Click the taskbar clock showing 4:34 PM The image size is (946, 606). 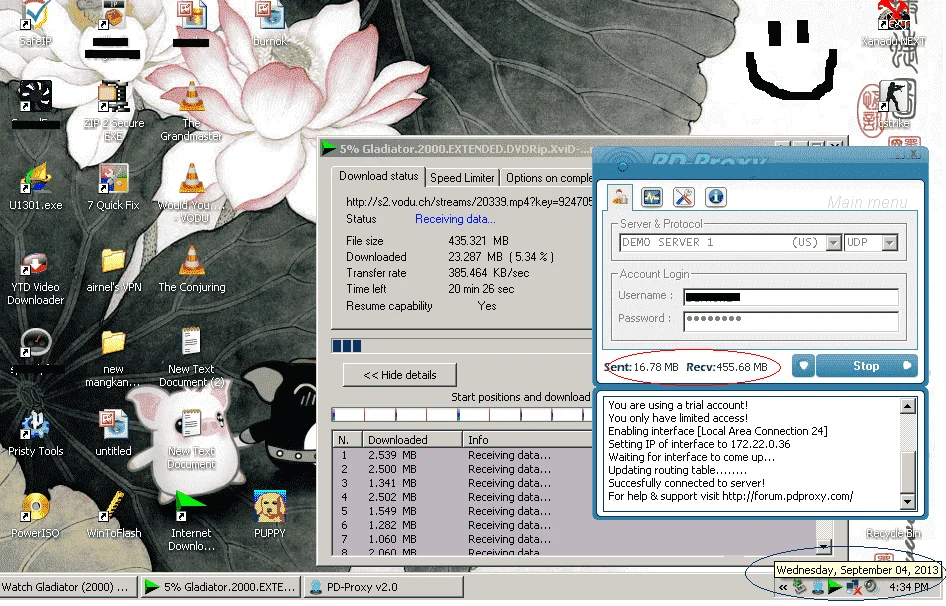point(909,587)
